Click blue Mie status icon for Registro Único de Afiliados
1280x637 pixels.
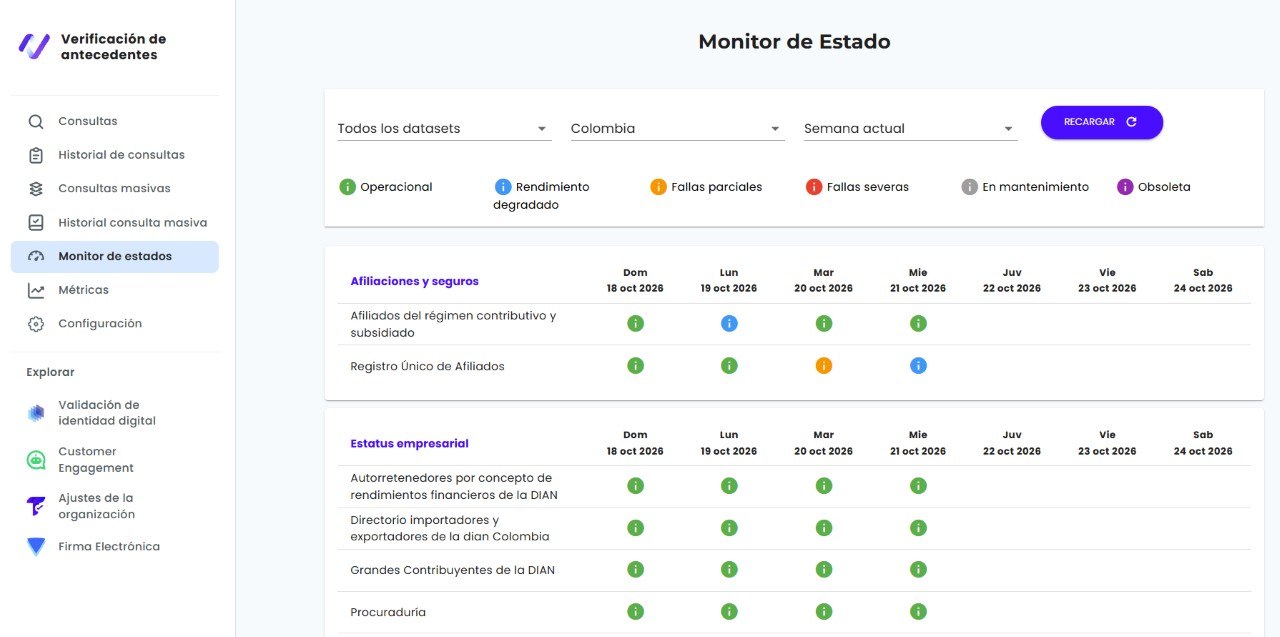918,366
